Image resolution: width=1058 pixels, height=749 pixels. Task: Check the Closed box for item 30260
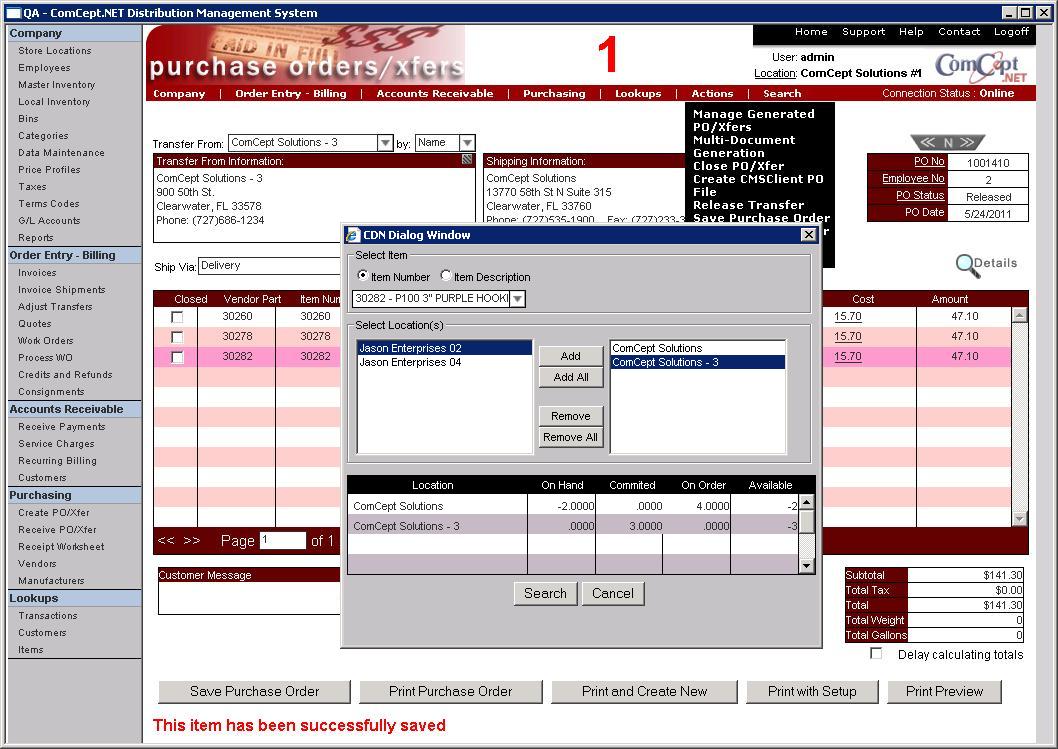[177, 317]
